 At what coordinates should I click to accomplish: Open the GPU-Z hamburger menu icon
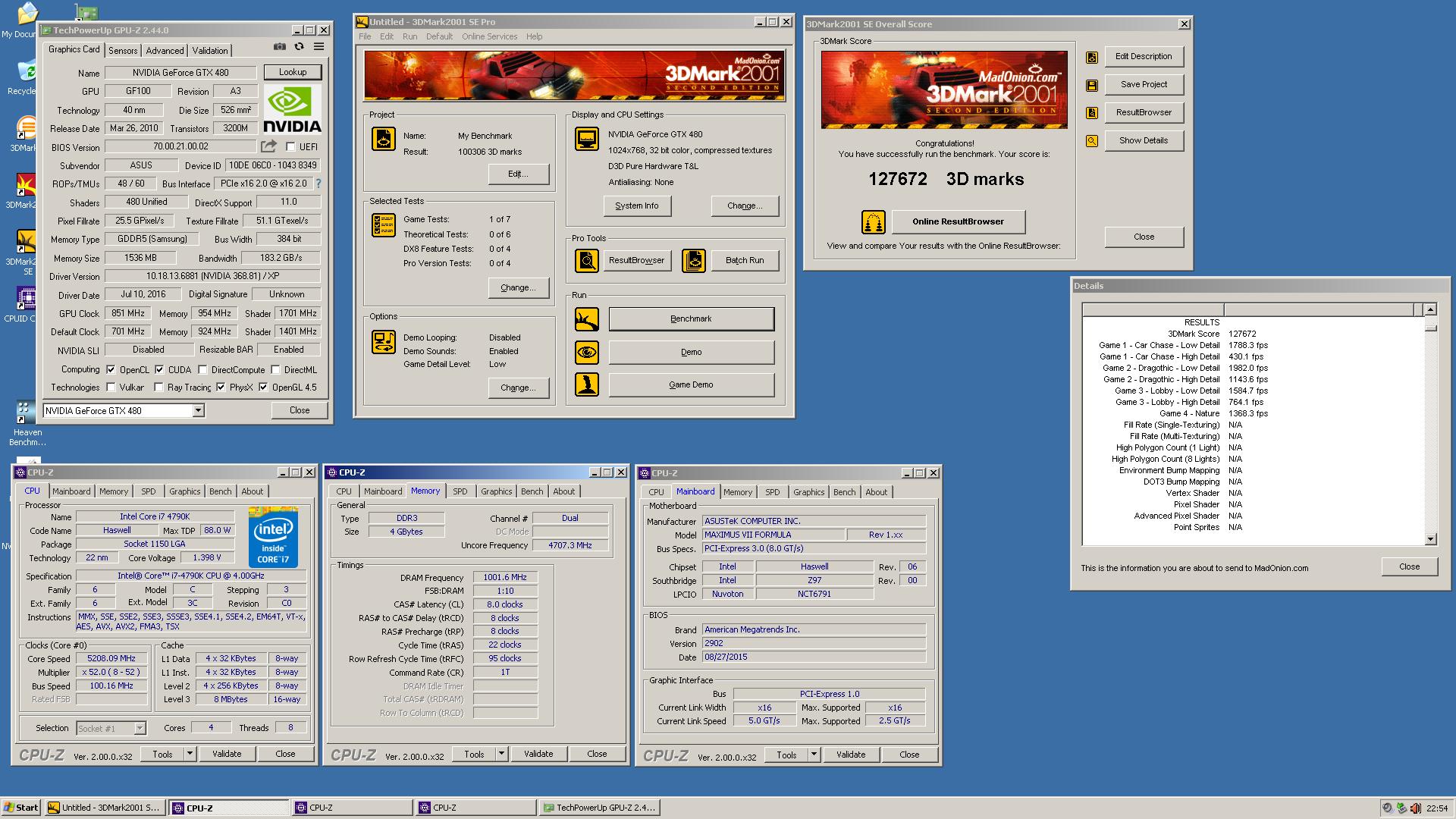[319, 47]
